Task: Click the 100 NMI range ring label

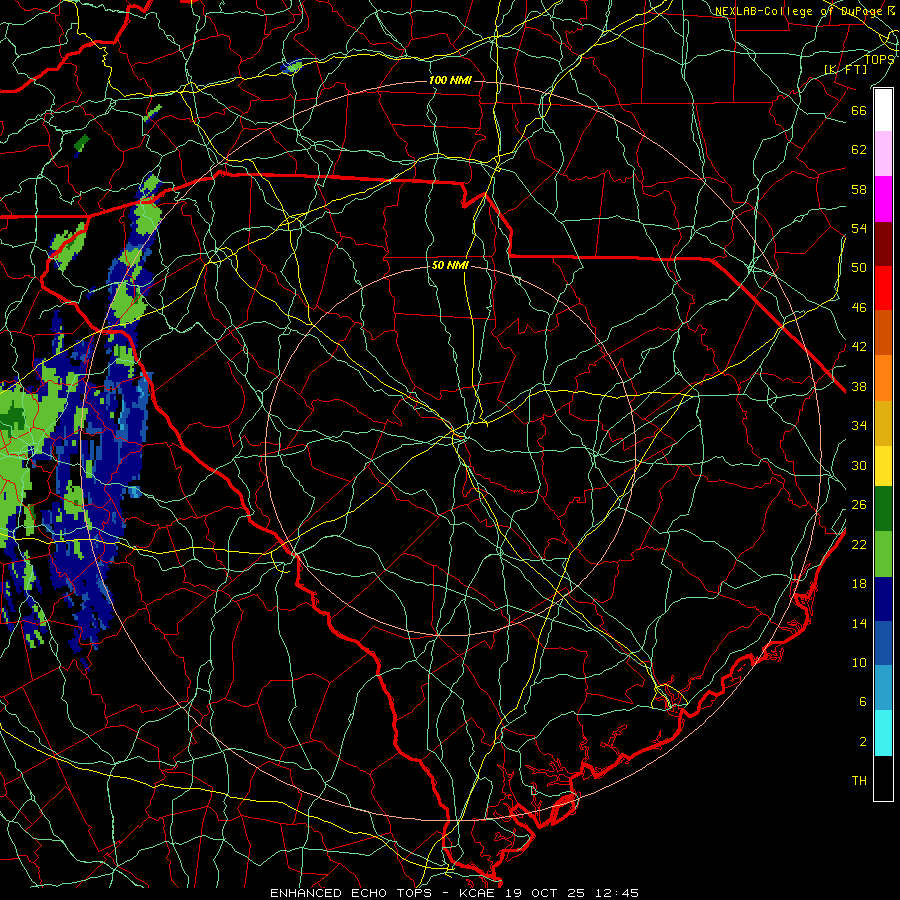Action: coord(450,80)
